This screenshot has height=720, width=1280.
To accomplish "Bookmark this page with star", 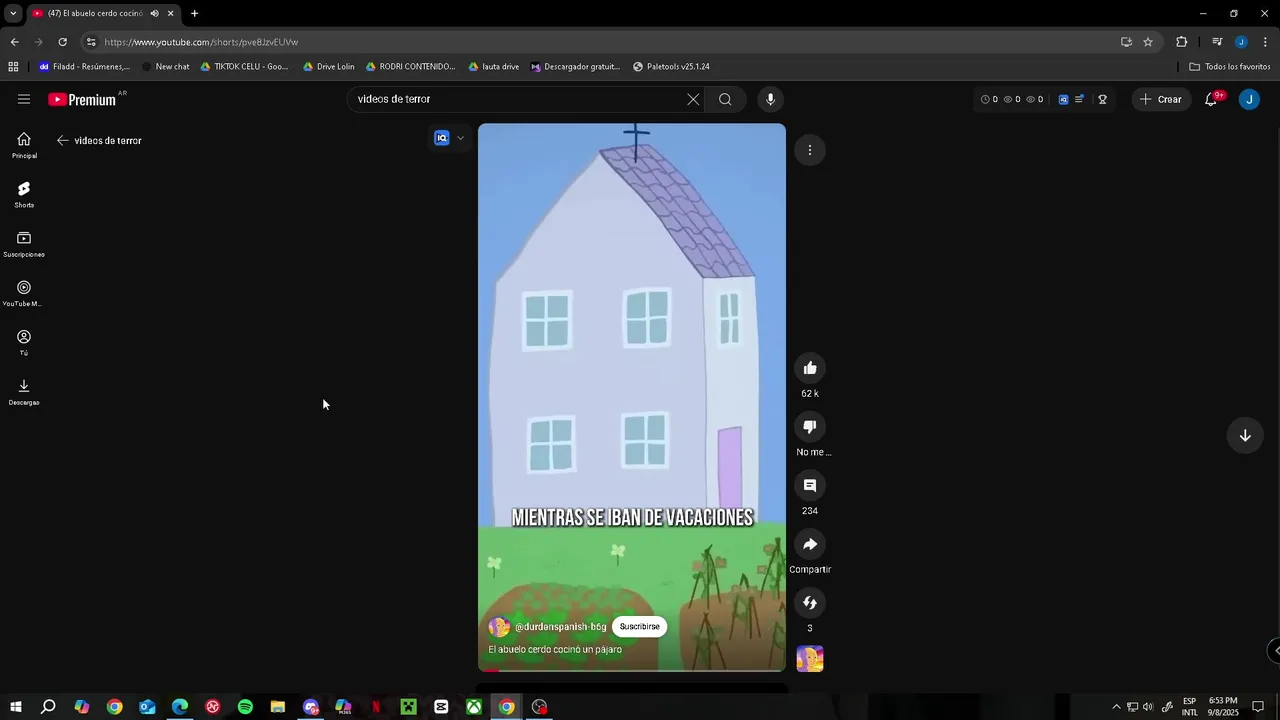I will pos(1148,42).
